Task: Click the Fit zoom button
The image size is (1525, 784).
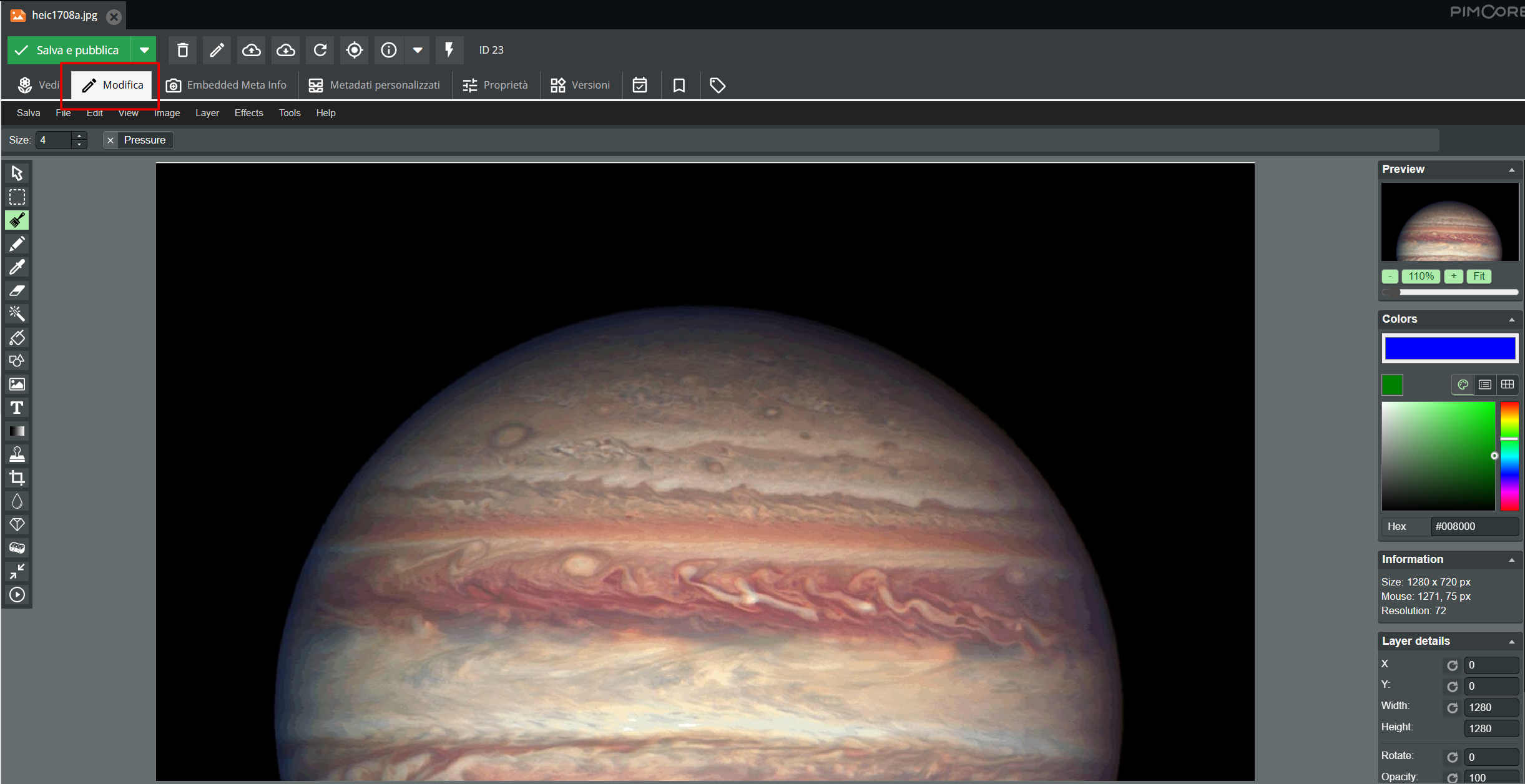Action: 1479,277
